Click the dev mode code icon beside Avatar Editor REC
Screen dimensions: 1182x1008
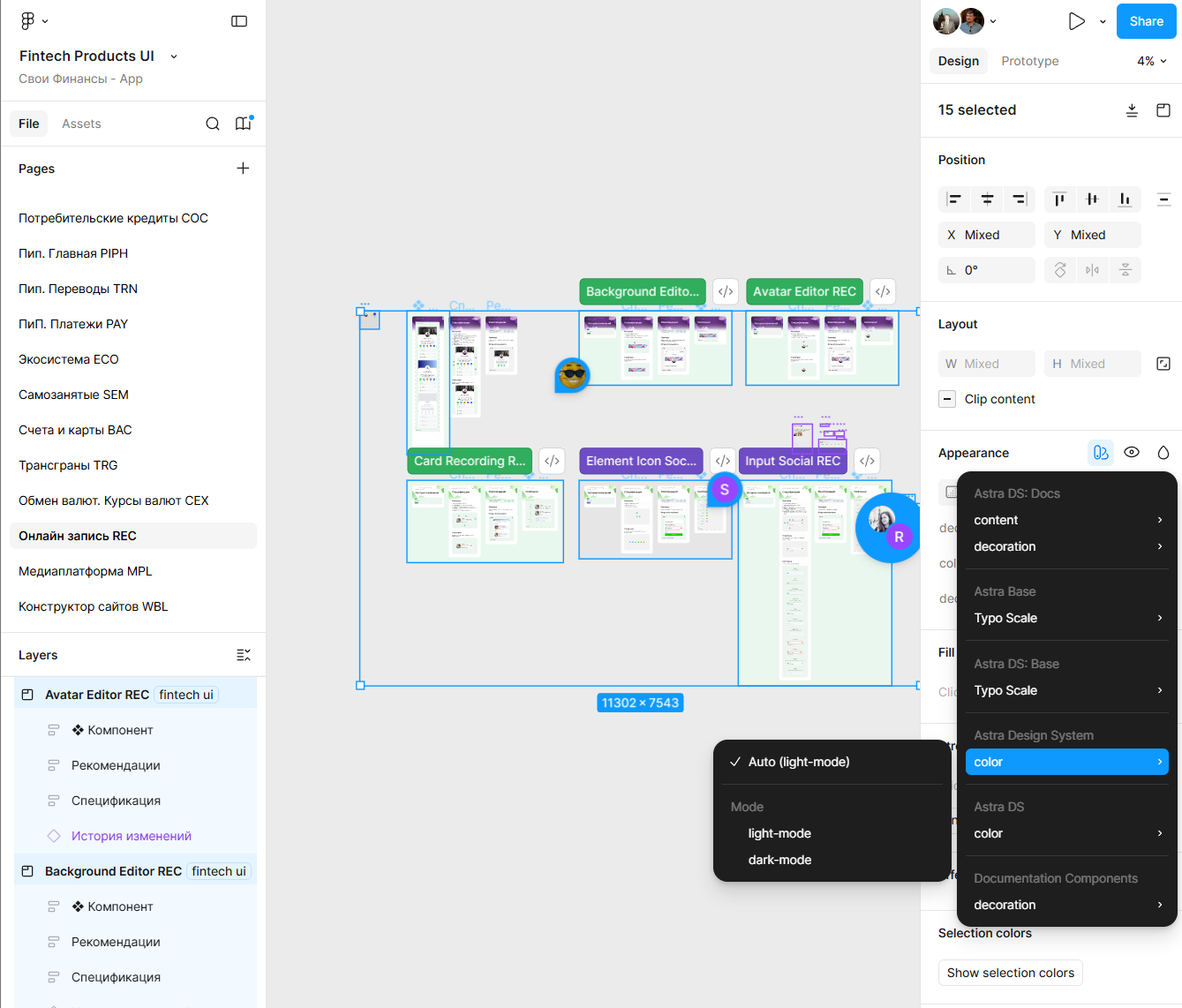coord(883,292)
